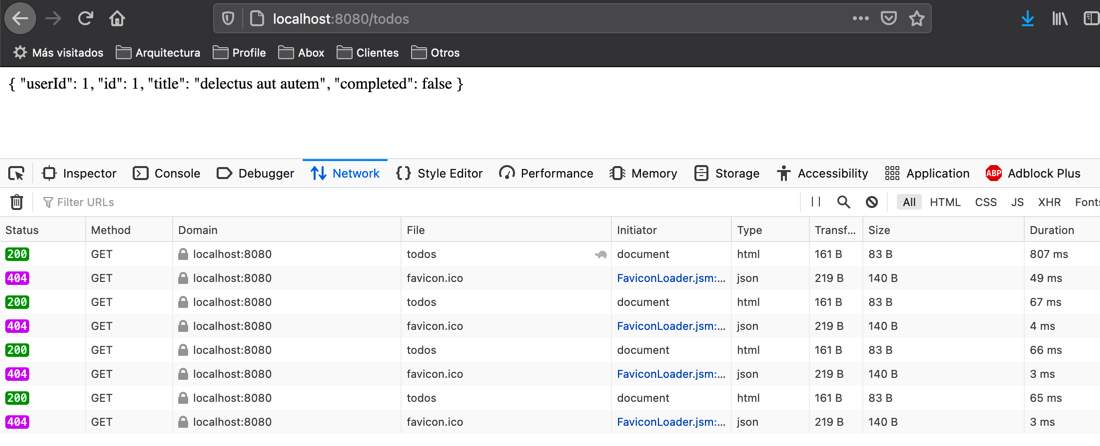Open the Accessibility tab
The width and height of the screenshot is (1100, 446).
click(823, 173)
